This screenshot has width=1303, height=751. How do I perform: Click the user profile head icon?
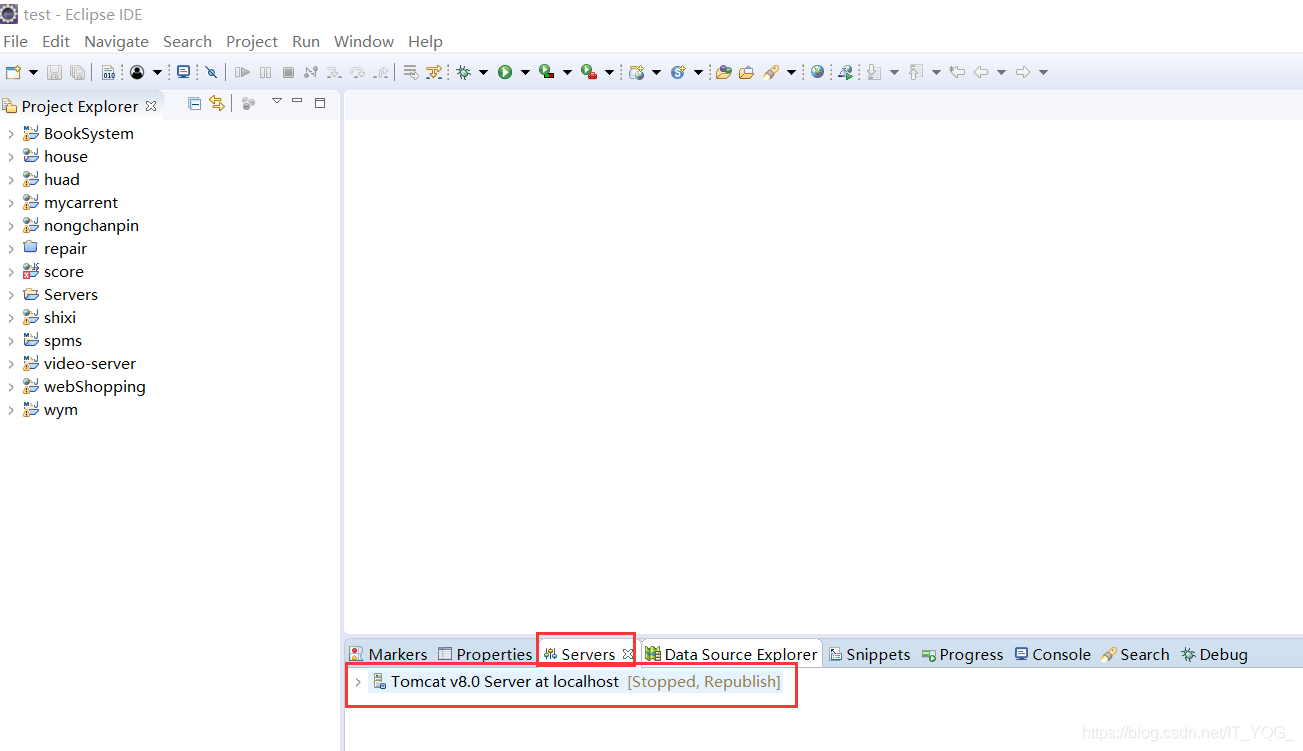pyautogui.click(x=137, y=72)
